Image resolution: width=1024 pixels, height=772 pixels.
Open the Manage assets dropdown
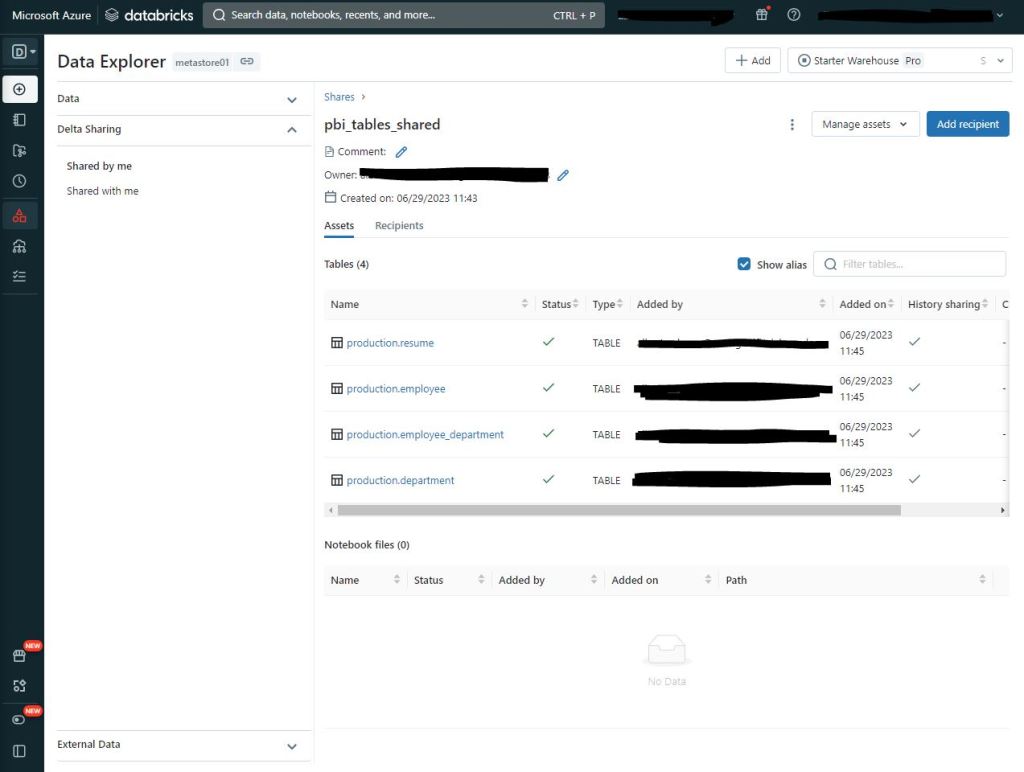(x=865, y=125)
